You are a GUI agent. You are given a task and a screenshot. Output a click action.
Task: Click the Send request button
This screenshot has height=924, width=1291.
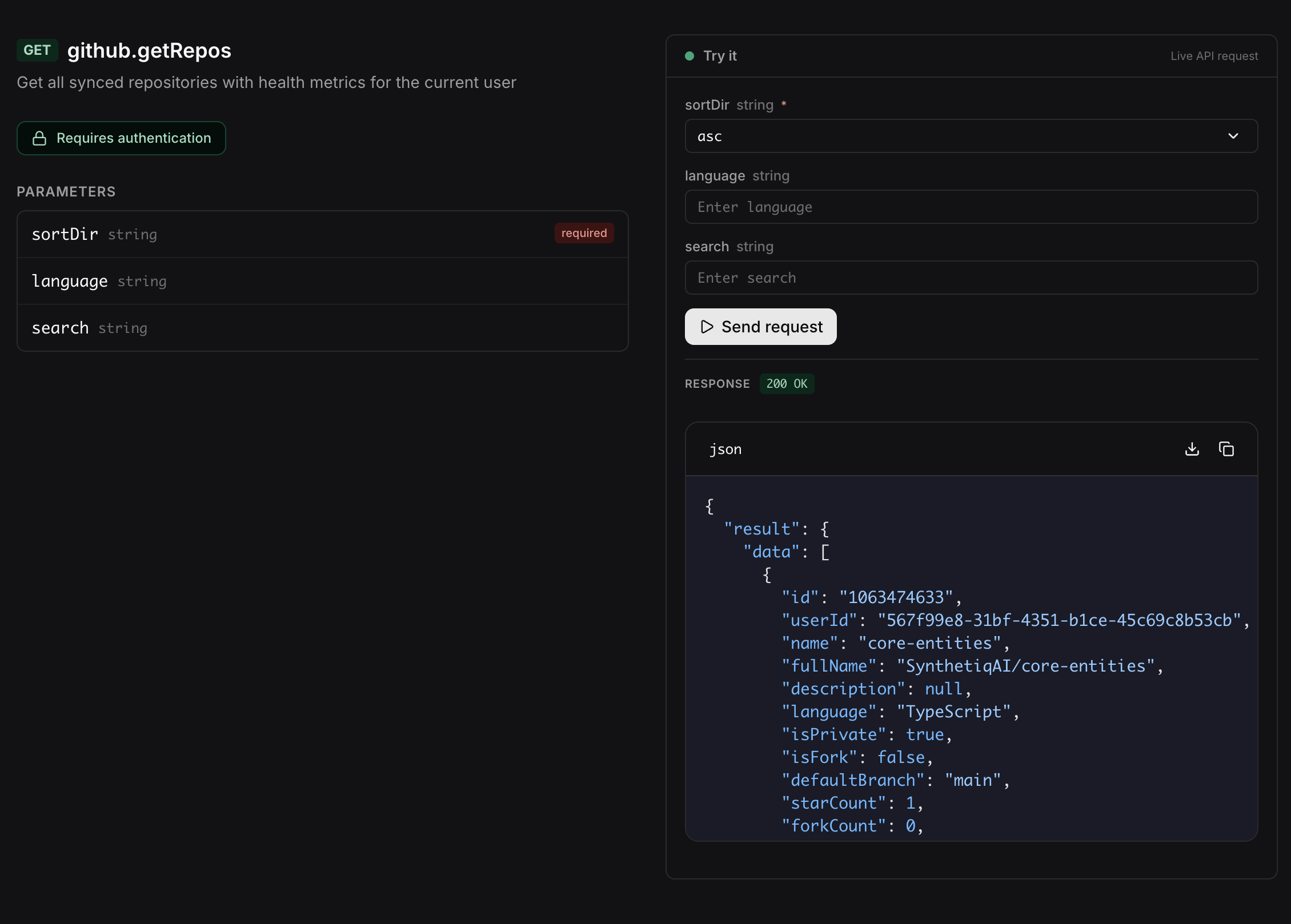tap(760, 327)
